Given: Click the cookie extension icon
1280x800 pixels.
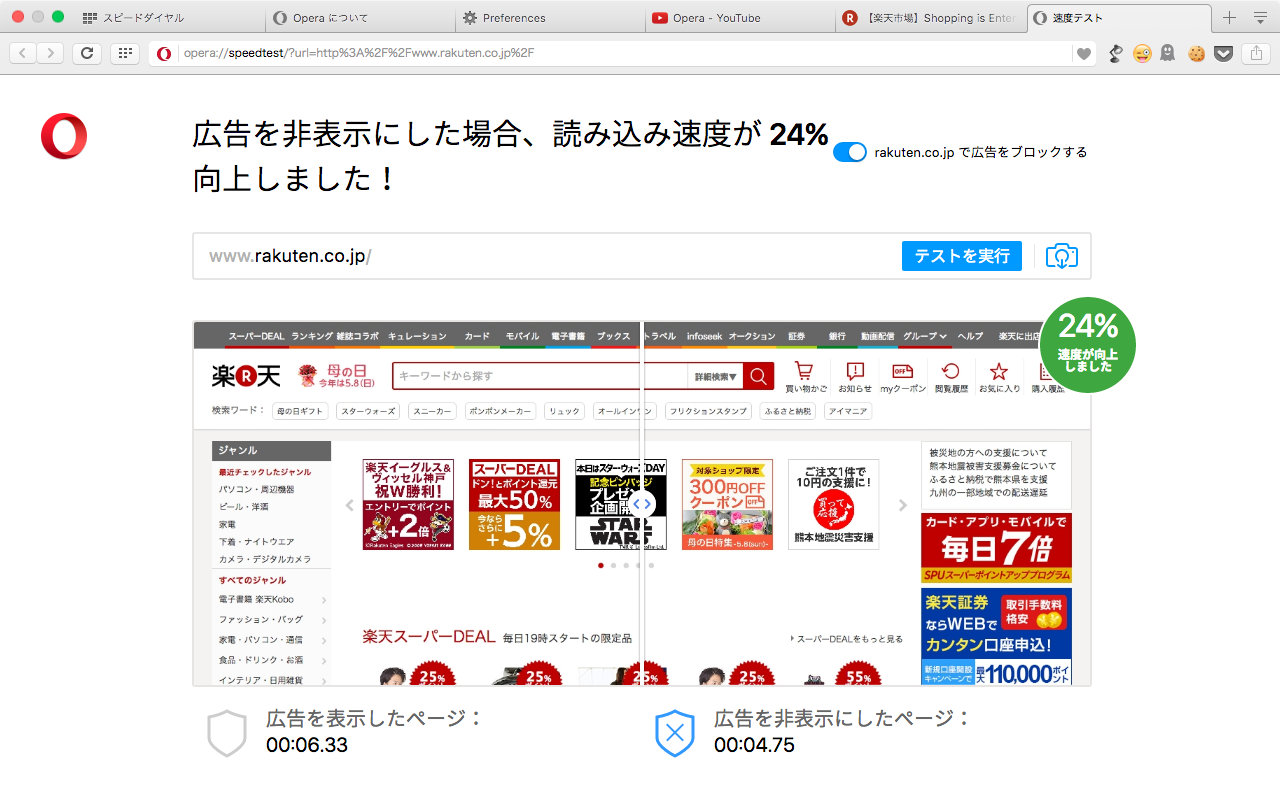Looking at the screenshot, I should pos(1196,53).
